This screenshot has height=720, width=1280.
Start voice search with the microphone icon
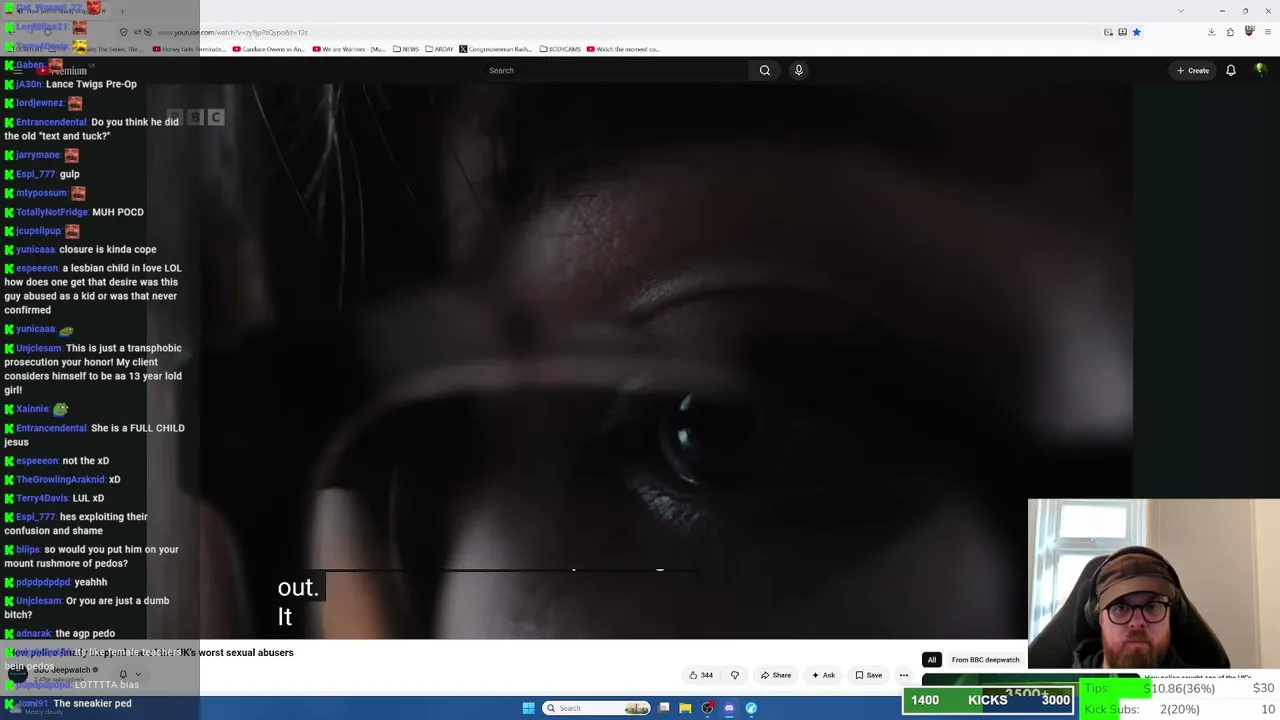pyautogui.click(x=798, y=70)
